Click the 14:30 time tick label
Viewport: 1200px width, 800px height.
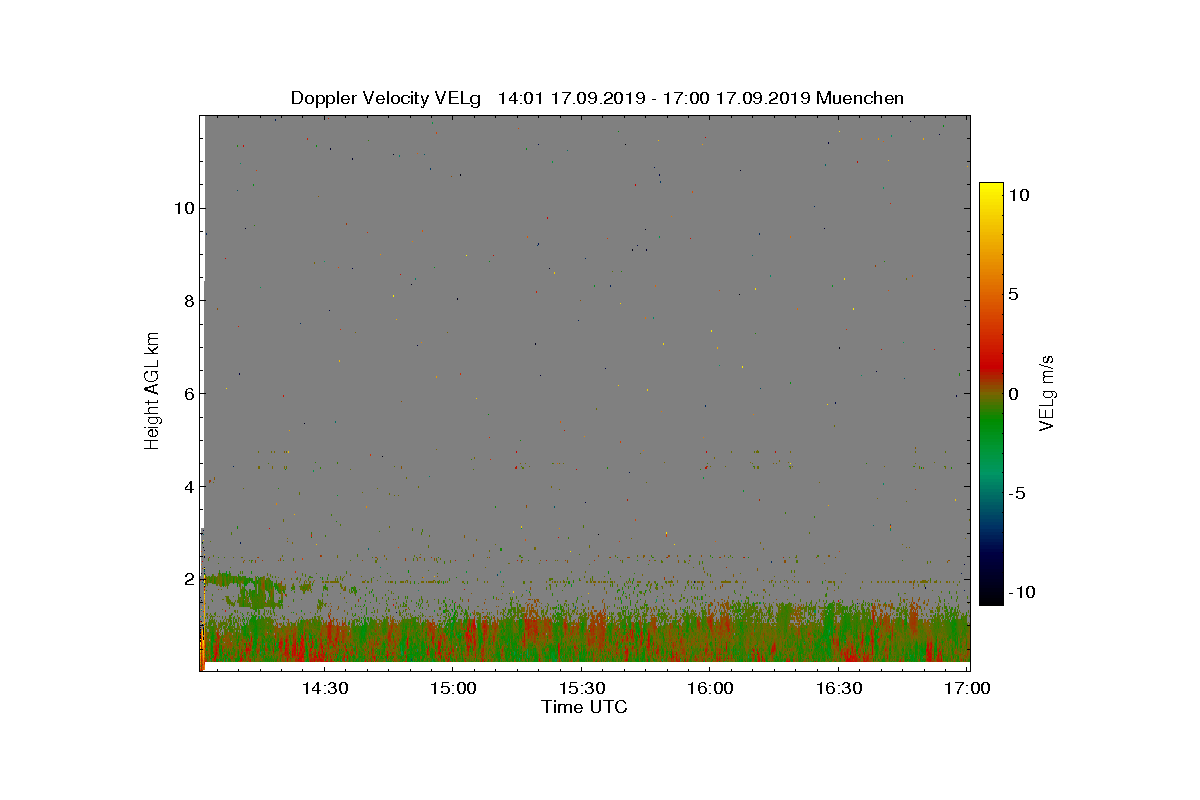pos(324,689)
